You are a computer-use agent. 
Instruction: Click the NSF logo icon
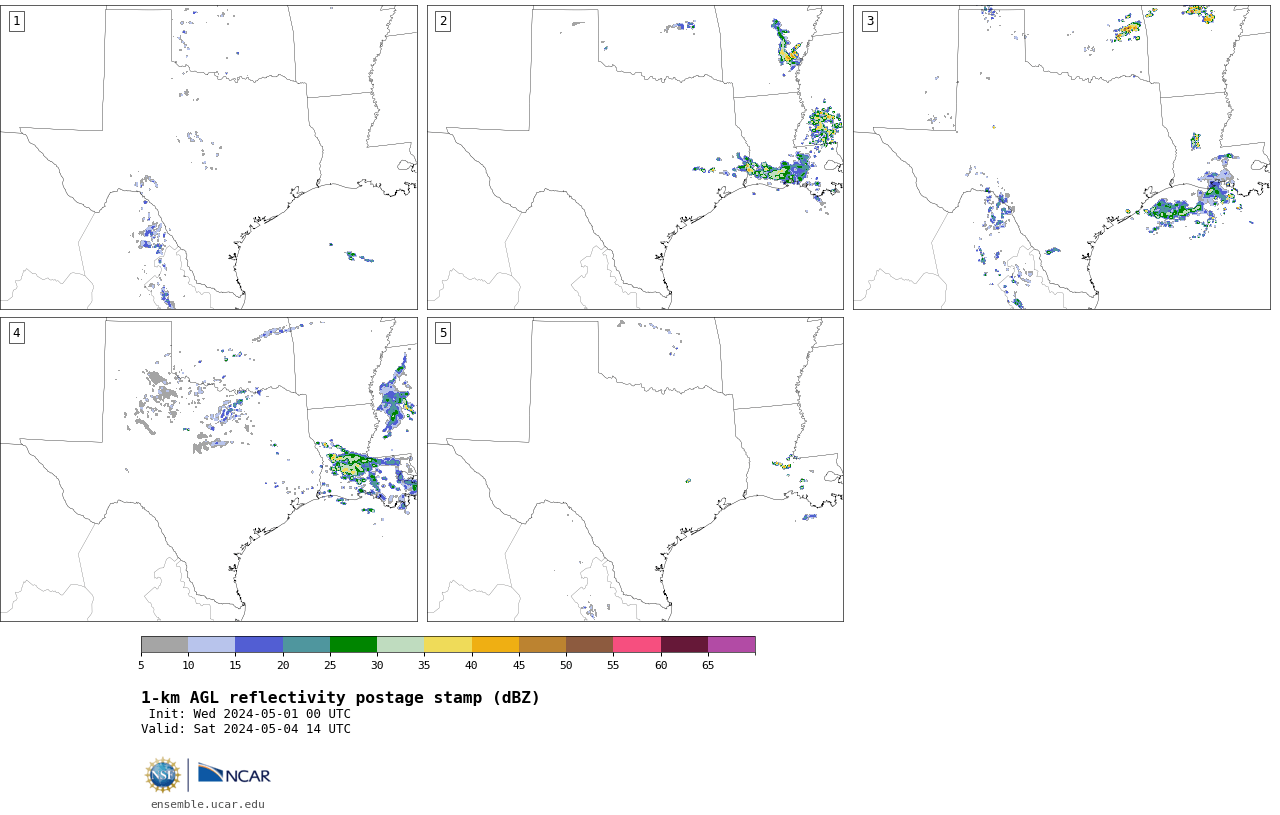pyautogui.click(x=162, y=775)
